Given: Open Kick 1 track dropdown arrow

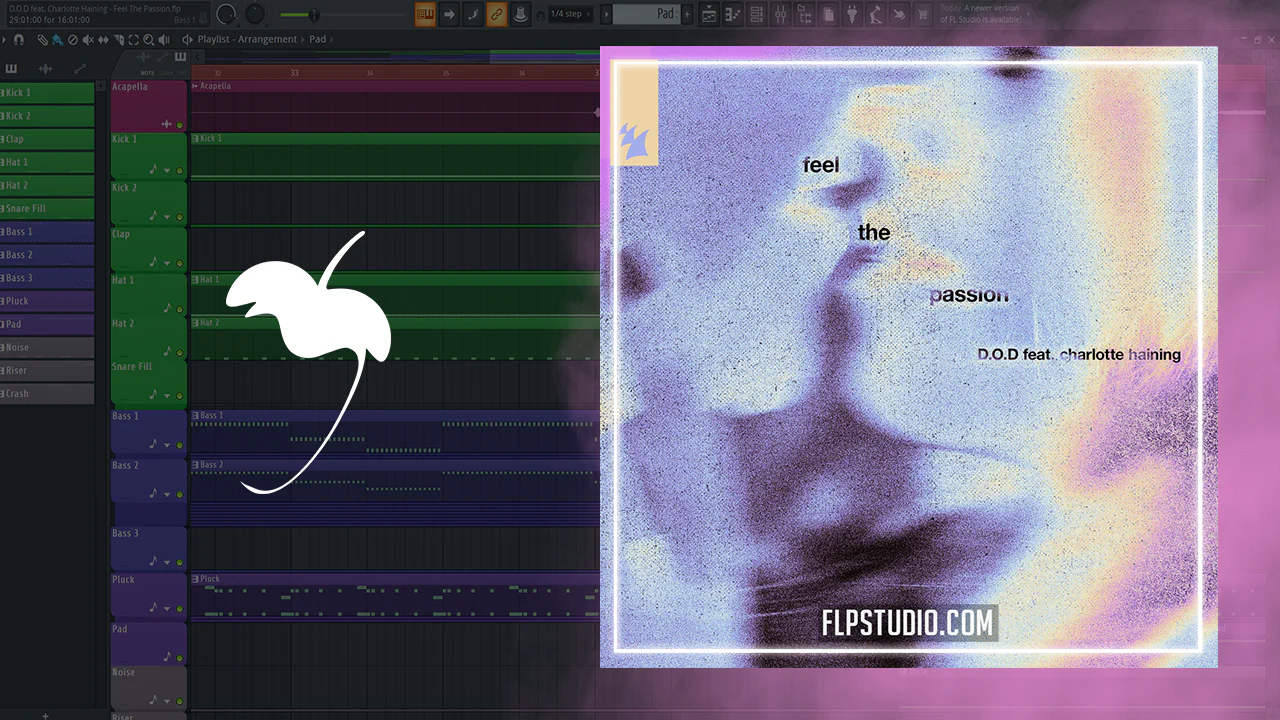Looking at the screenshot, I should [x=167, y=171].
